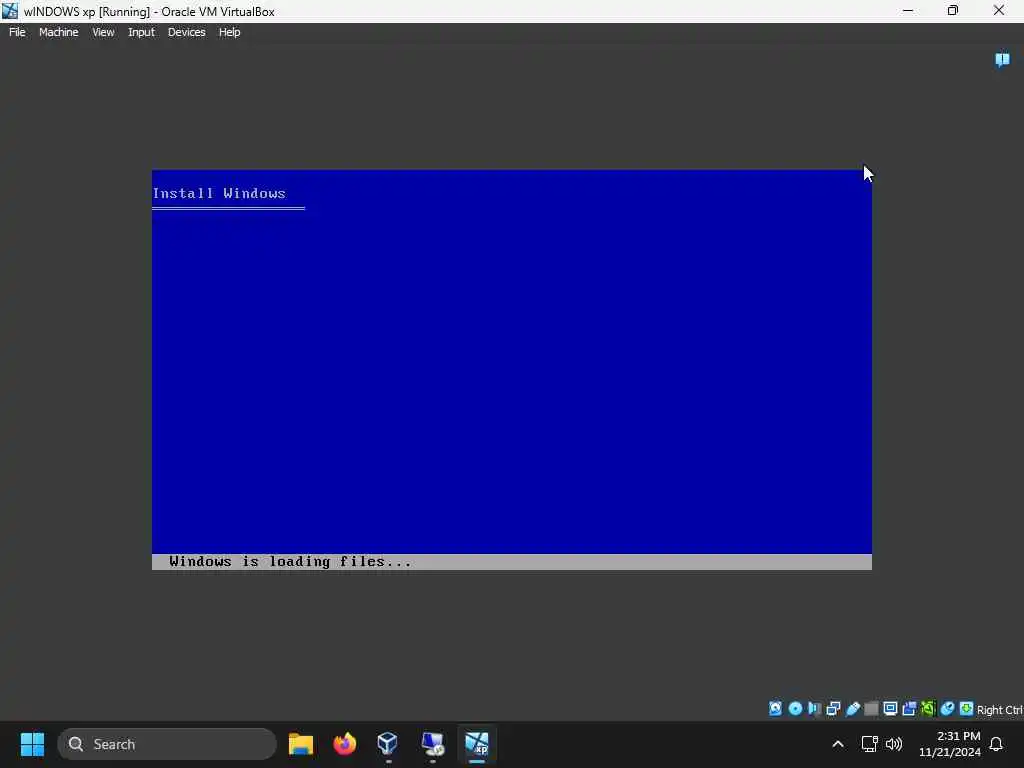Click the network adapters status icon
1024x768 pixels.
833,709
